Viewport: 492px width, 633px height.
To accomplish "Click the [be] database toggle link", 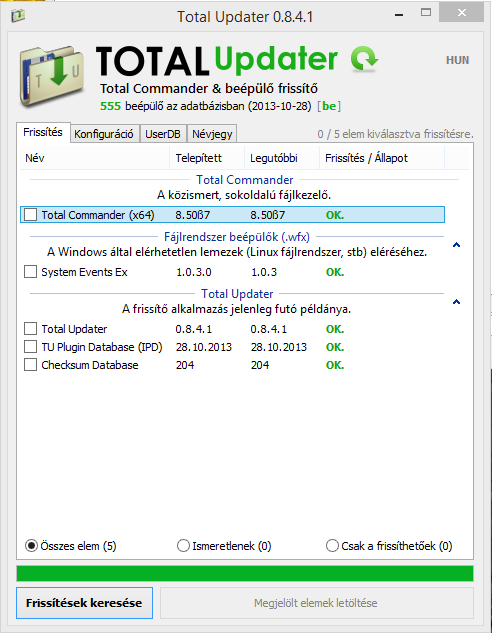I will coord(329,106).
